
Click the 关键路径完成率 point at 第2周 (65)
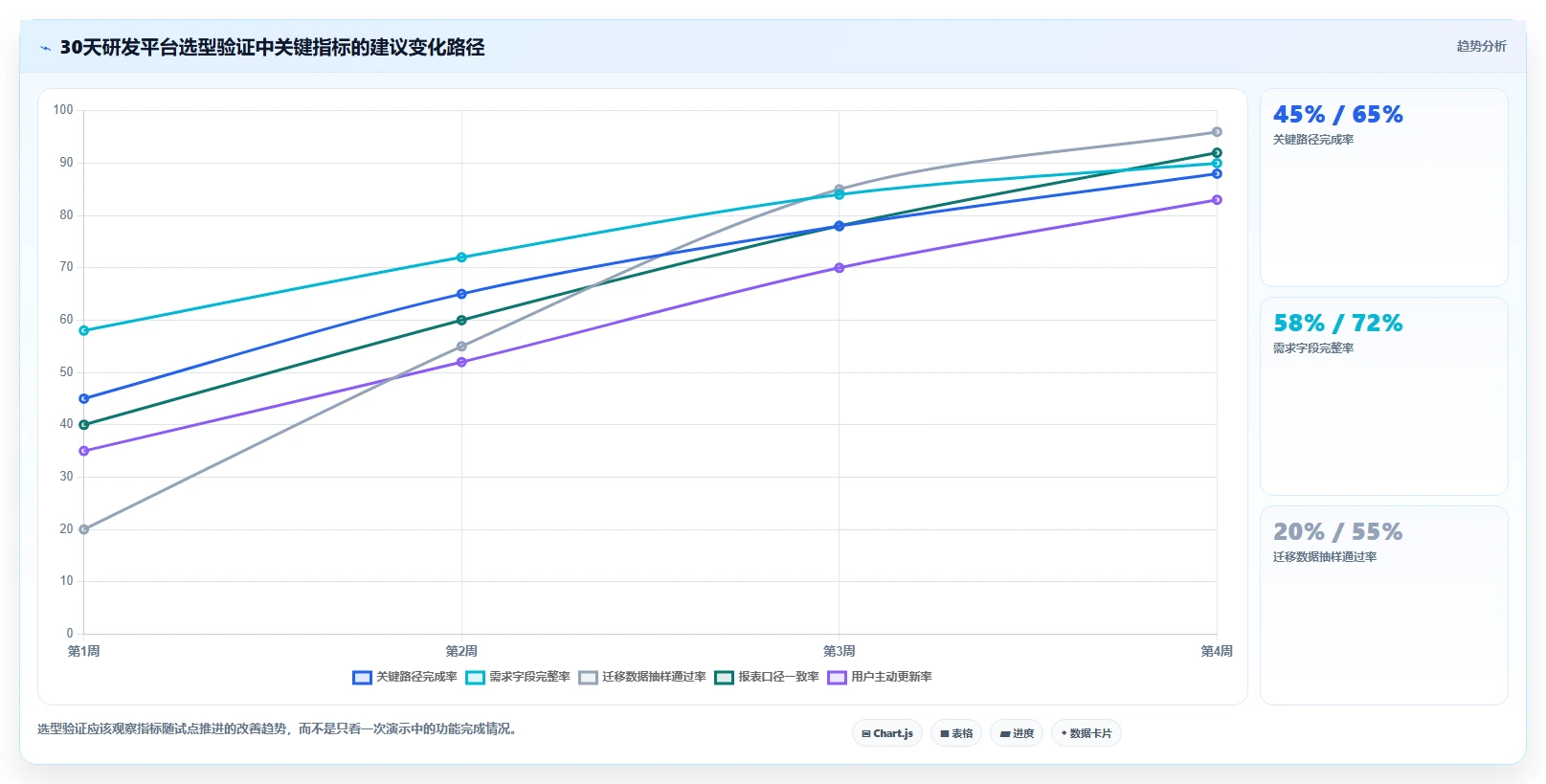tap(461, 294)
